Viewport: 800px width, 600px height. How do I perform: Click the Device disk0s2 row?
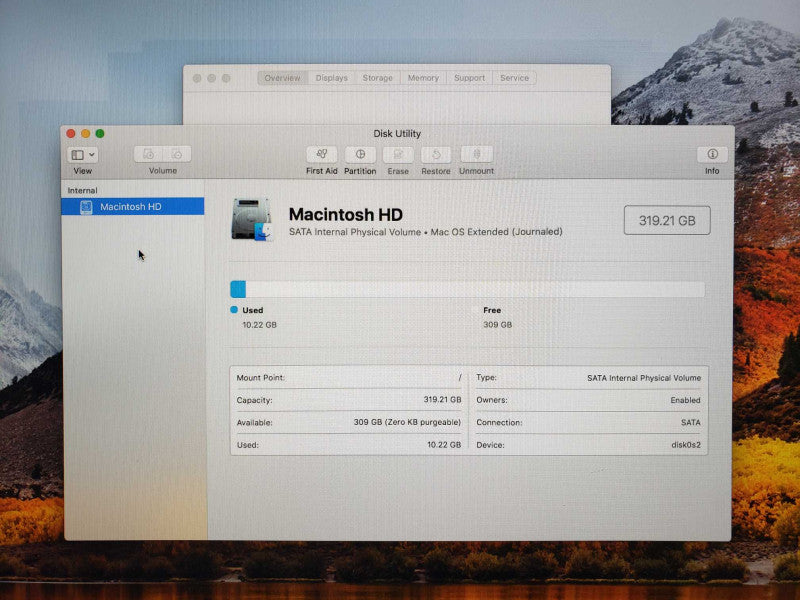click(588, 445)
